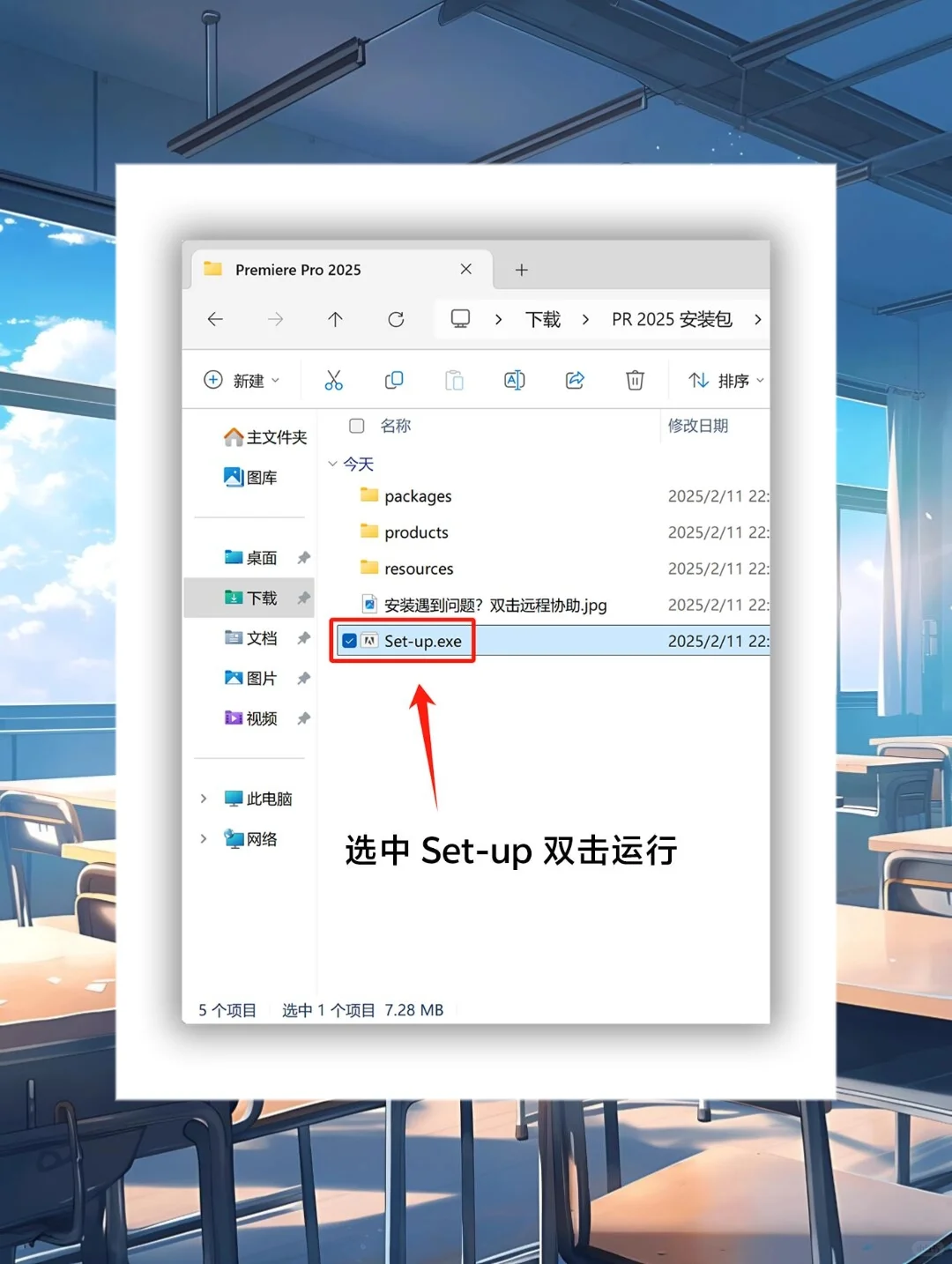The width and height of the screenshot is (952, 1264).
Task: Open 主文件夹 in sidebar
Action: pos(265,437)
